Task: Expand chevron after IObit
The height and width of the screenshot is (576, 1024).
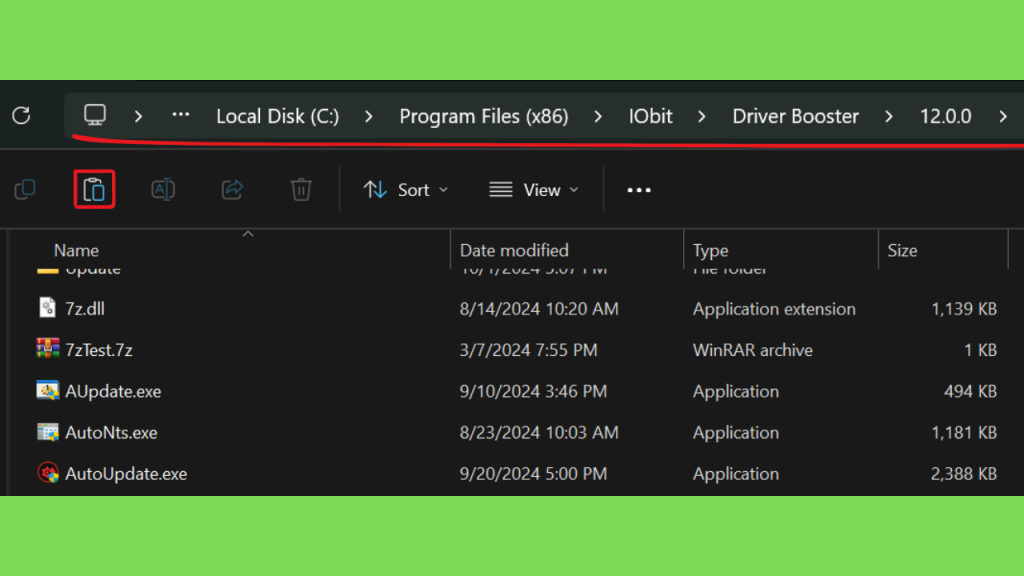Action: [702, 116]
